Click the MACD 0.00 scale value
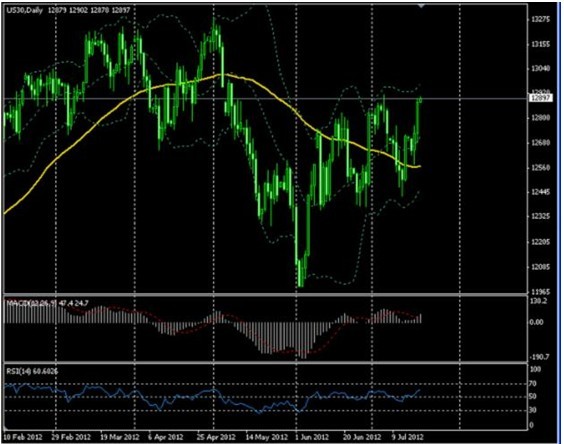 pos(536,322)
